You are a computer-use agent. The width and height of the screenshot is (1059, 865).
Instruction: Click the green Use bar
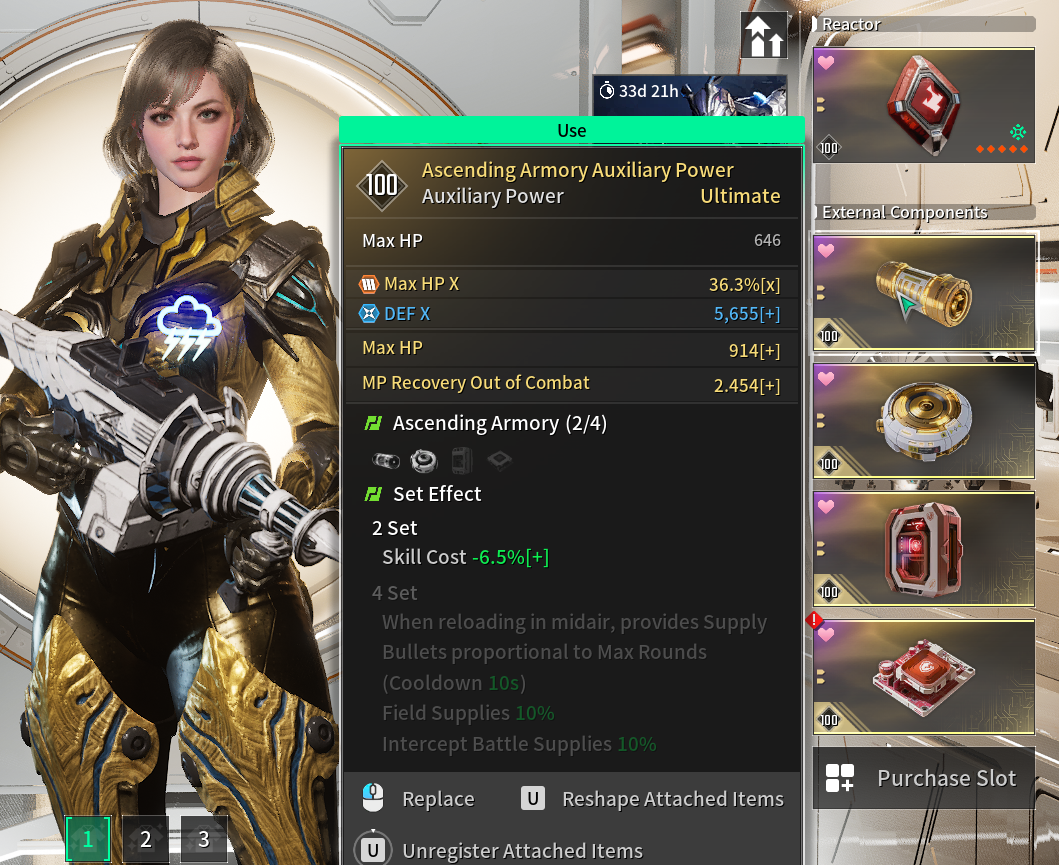[x=571, y=130]
